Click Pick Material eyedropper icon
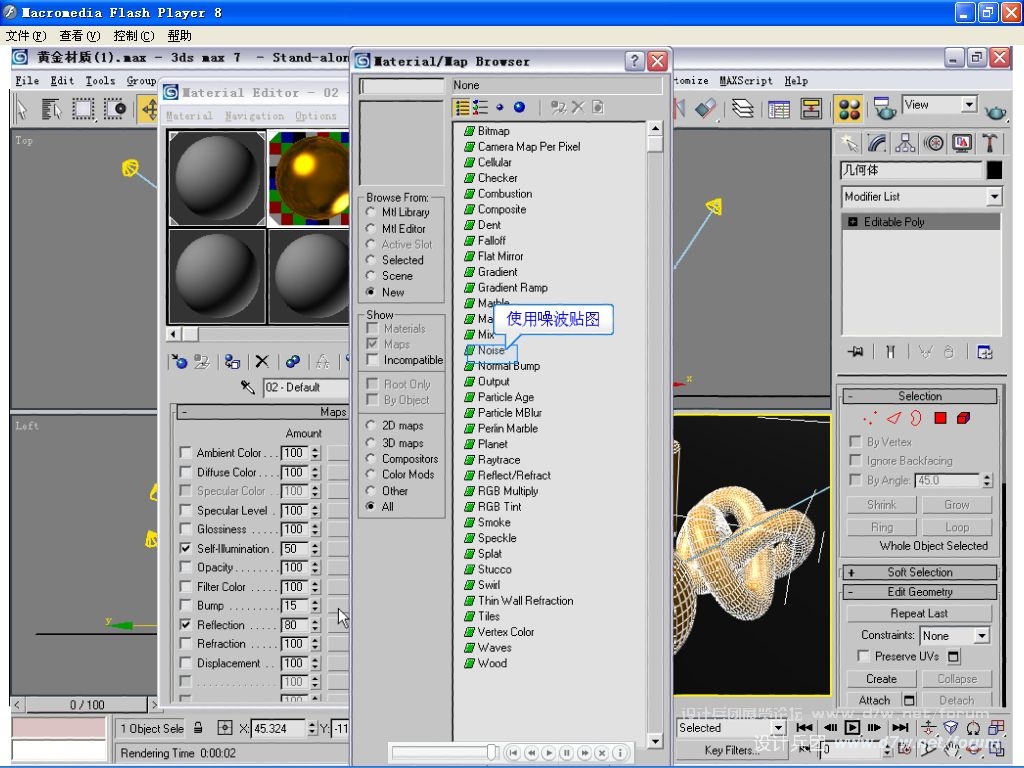Screen dimensions: 1024x768 tap(248, 387)
